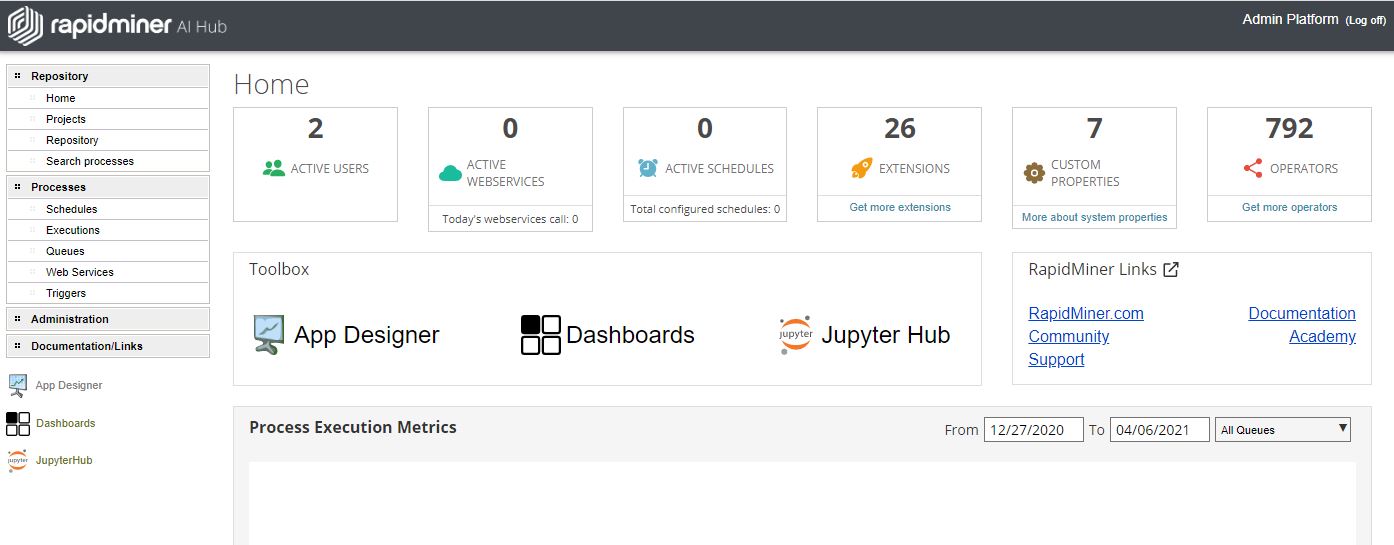Click the App Designer label in Toolbox
The width and height of the screenshot is (1394, 545).
coord(367,335)
